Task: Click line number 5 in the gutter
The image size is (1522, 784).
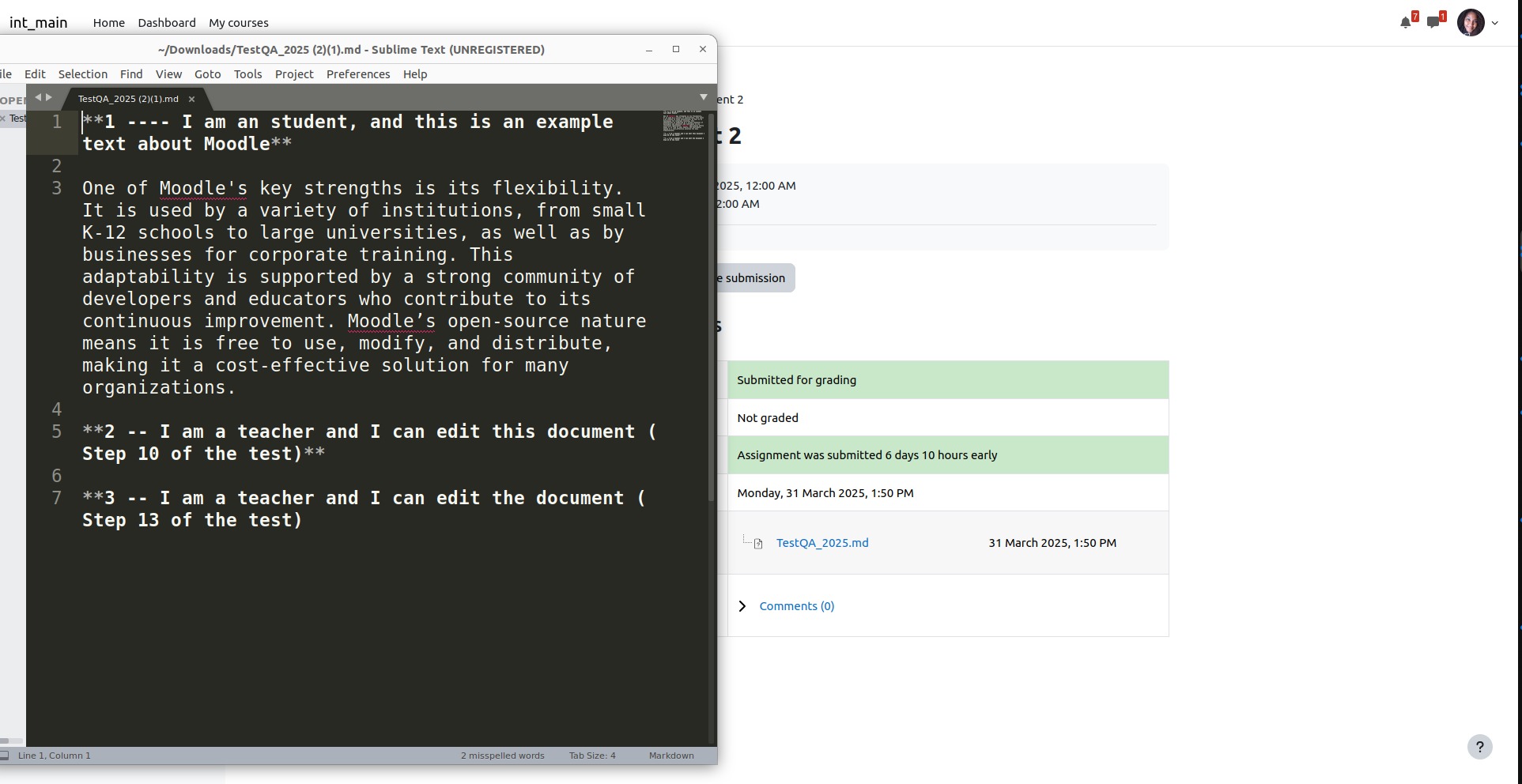Action: 57,432
